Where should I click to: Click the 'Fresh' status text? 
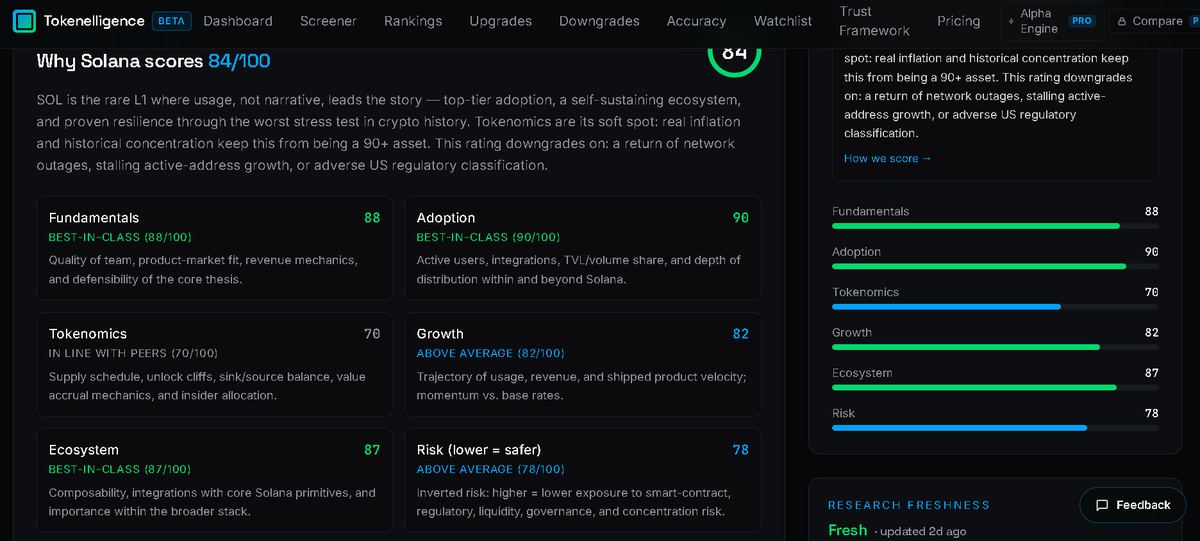coord(848,530)
